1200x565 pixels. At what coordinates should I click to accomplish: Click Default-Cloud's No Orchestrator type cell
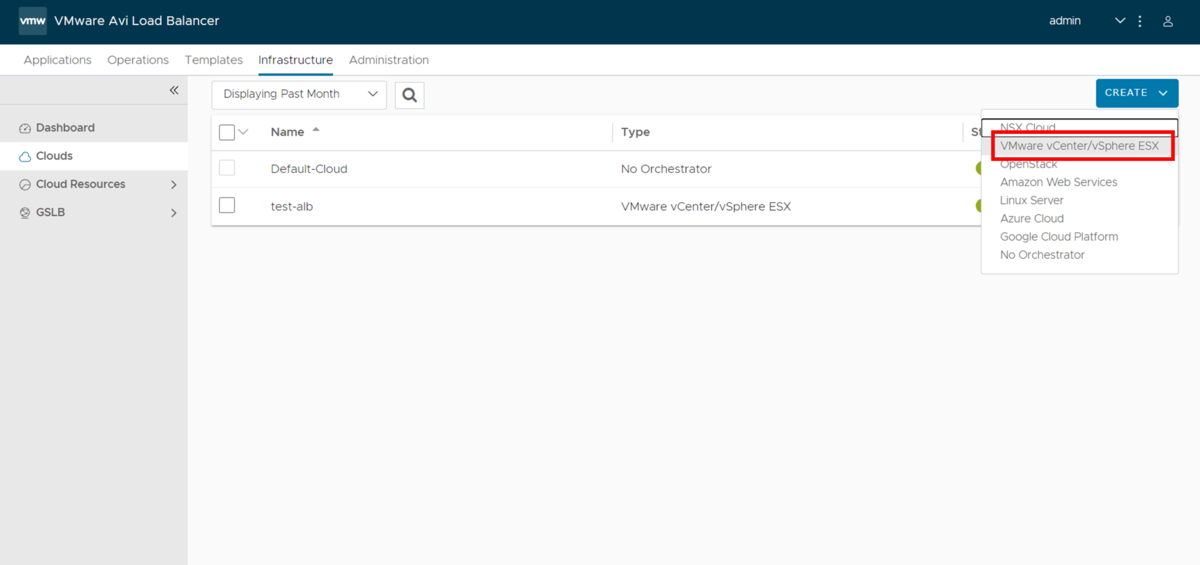click(x=666, y=169)
